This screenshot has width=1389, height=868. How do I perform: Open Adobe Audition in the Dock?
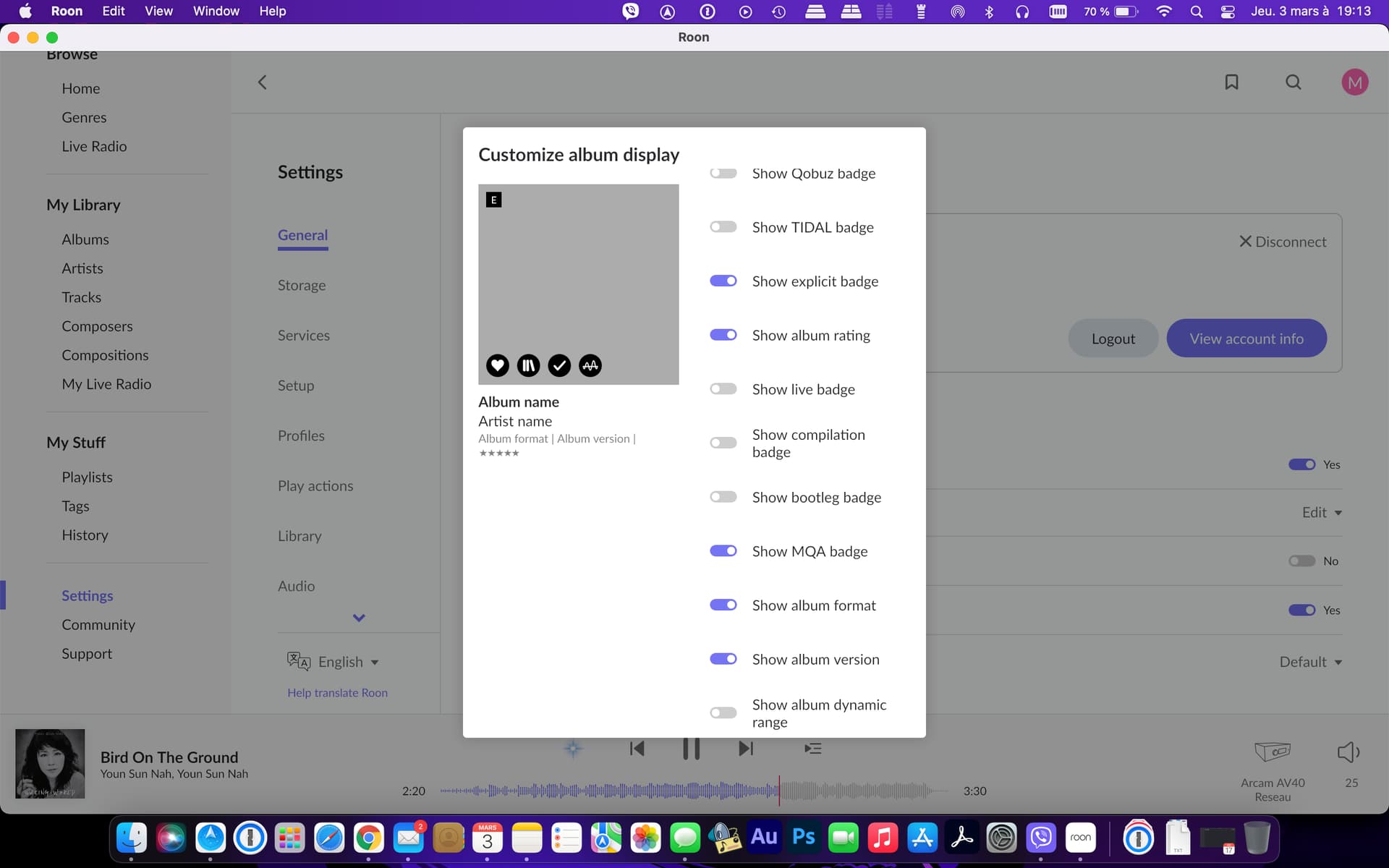pos(764,838)
